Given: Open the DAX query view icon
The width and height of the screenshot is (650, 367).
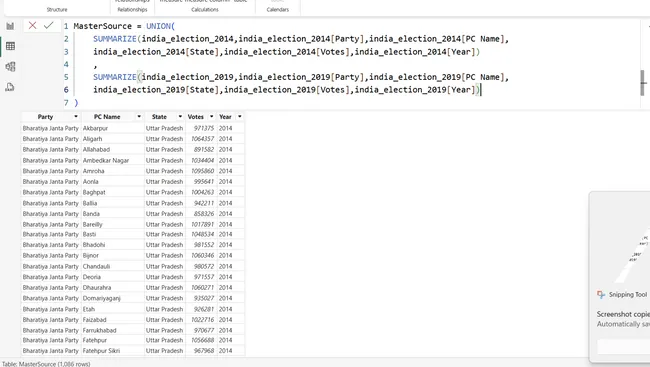Looking at the screenshot, I should (10, 87).
